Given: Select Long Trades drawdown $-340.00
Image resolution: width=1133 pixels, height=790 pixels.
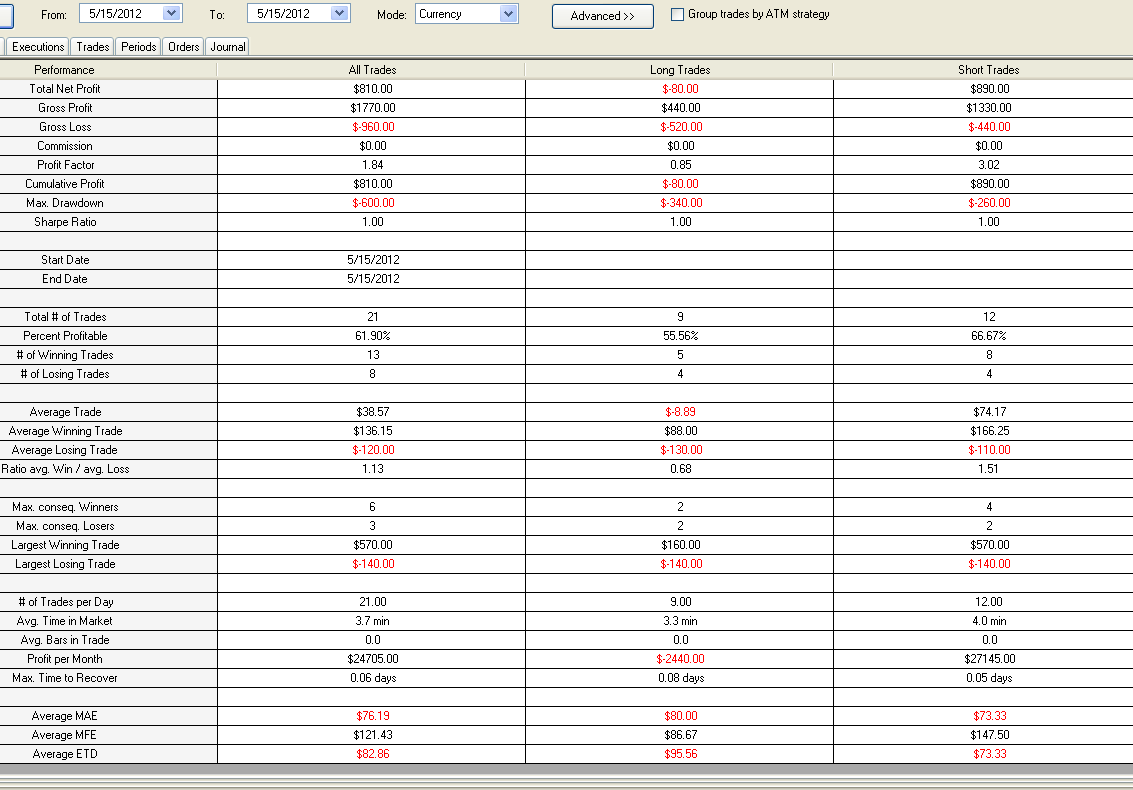Looking at the screenshot, I should coord(681,203).
